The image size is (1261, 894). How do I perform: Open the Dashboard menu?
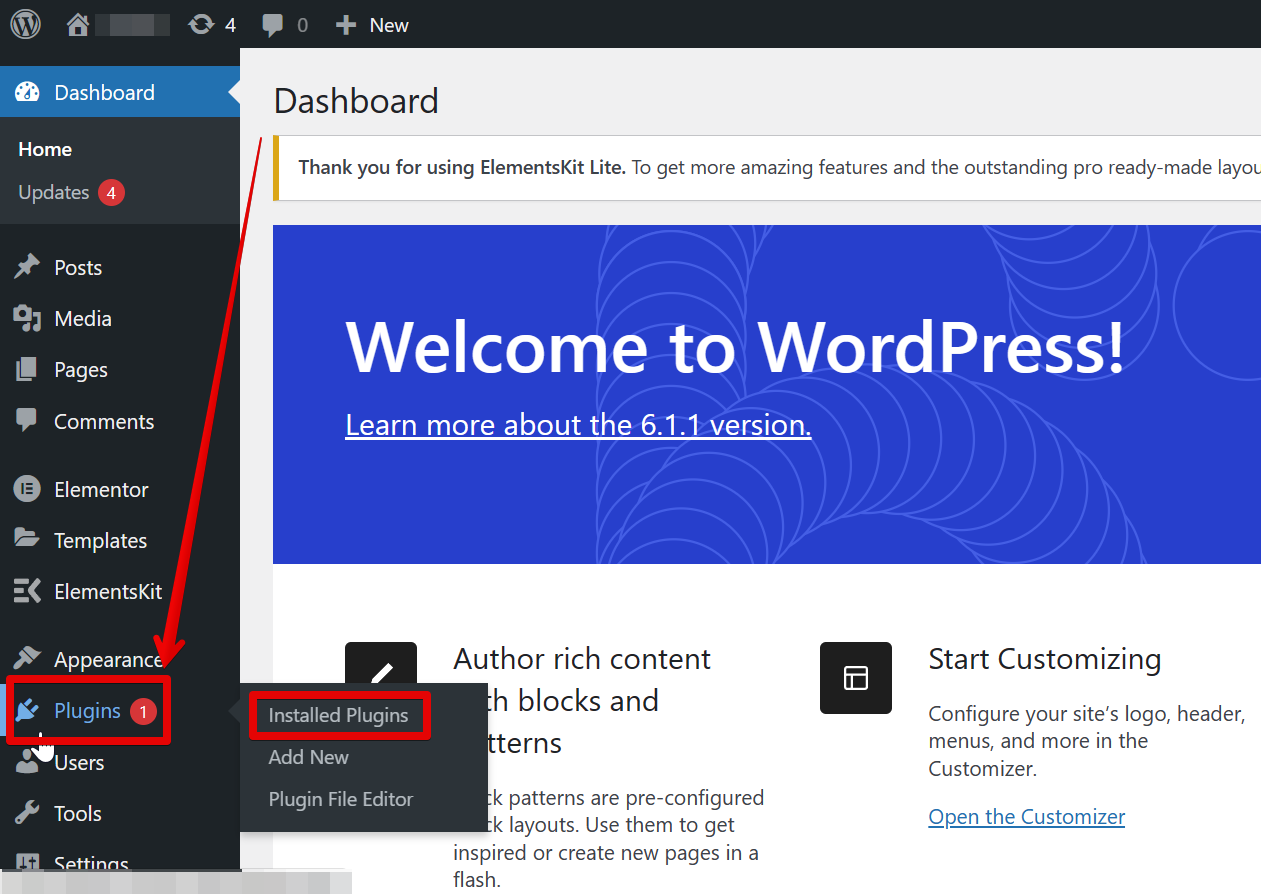104,92
